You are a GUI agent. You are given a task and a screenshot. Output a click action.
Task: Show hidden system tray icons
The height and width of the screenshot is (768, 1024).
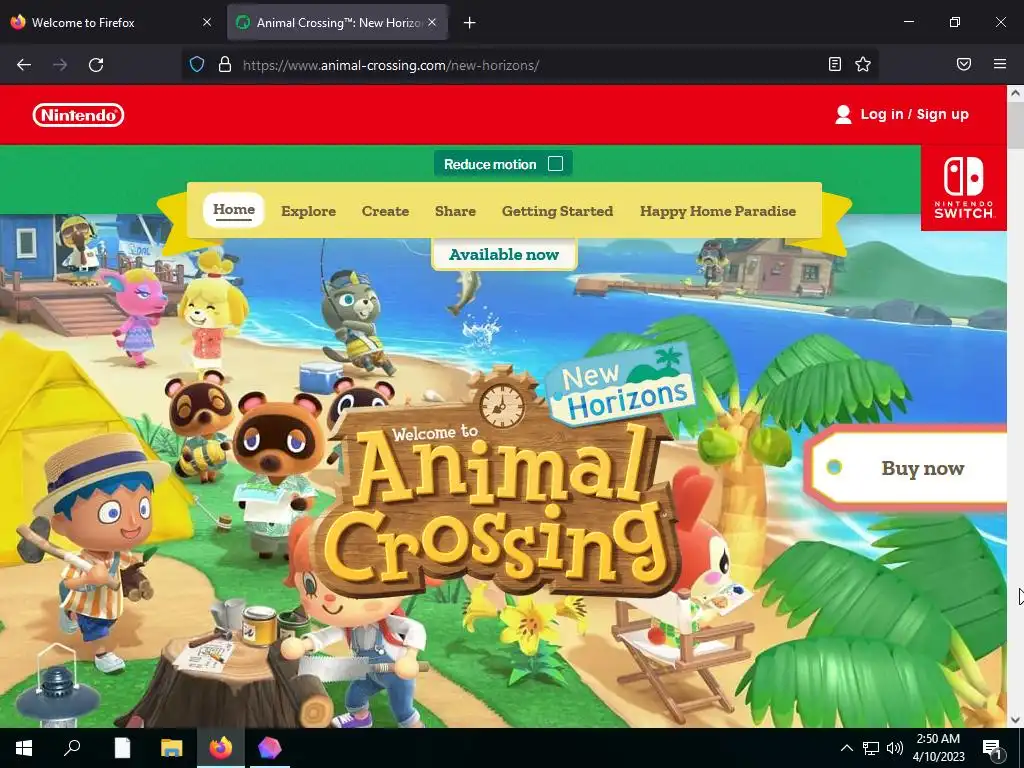[x=846, y=748]
